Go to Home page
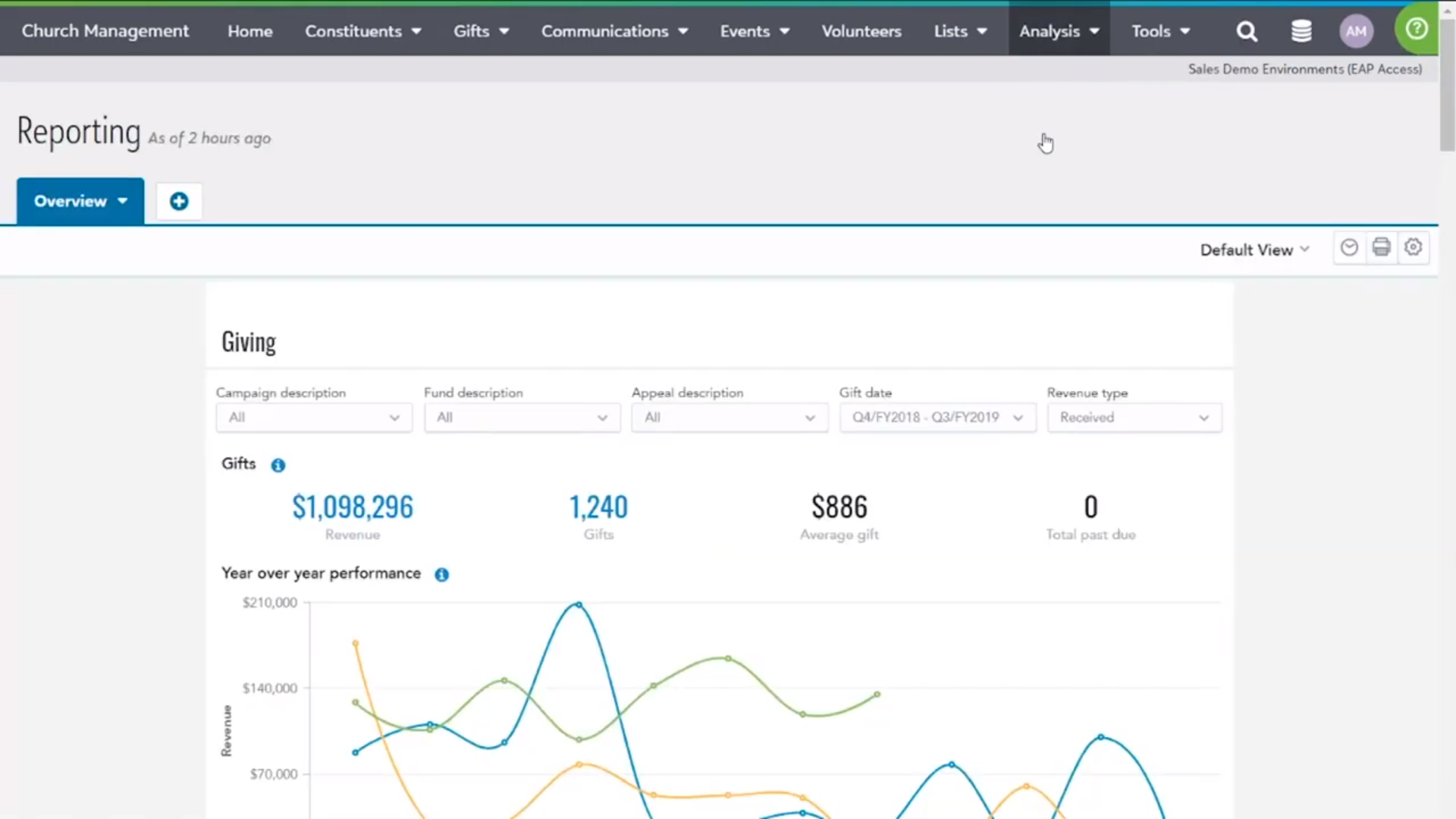The image size is (1456, 819). 250,31
